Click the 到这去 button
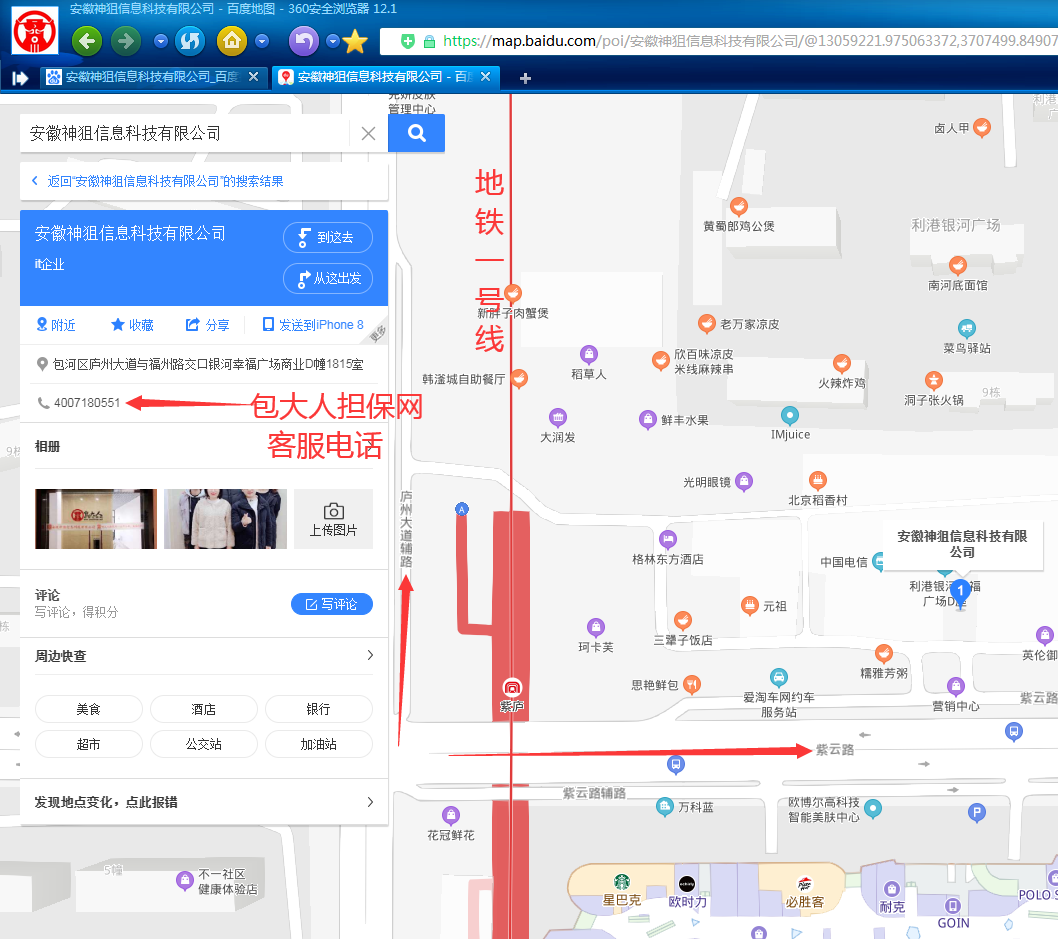Viewport: 1058px width, 939px height. point(328,237)
